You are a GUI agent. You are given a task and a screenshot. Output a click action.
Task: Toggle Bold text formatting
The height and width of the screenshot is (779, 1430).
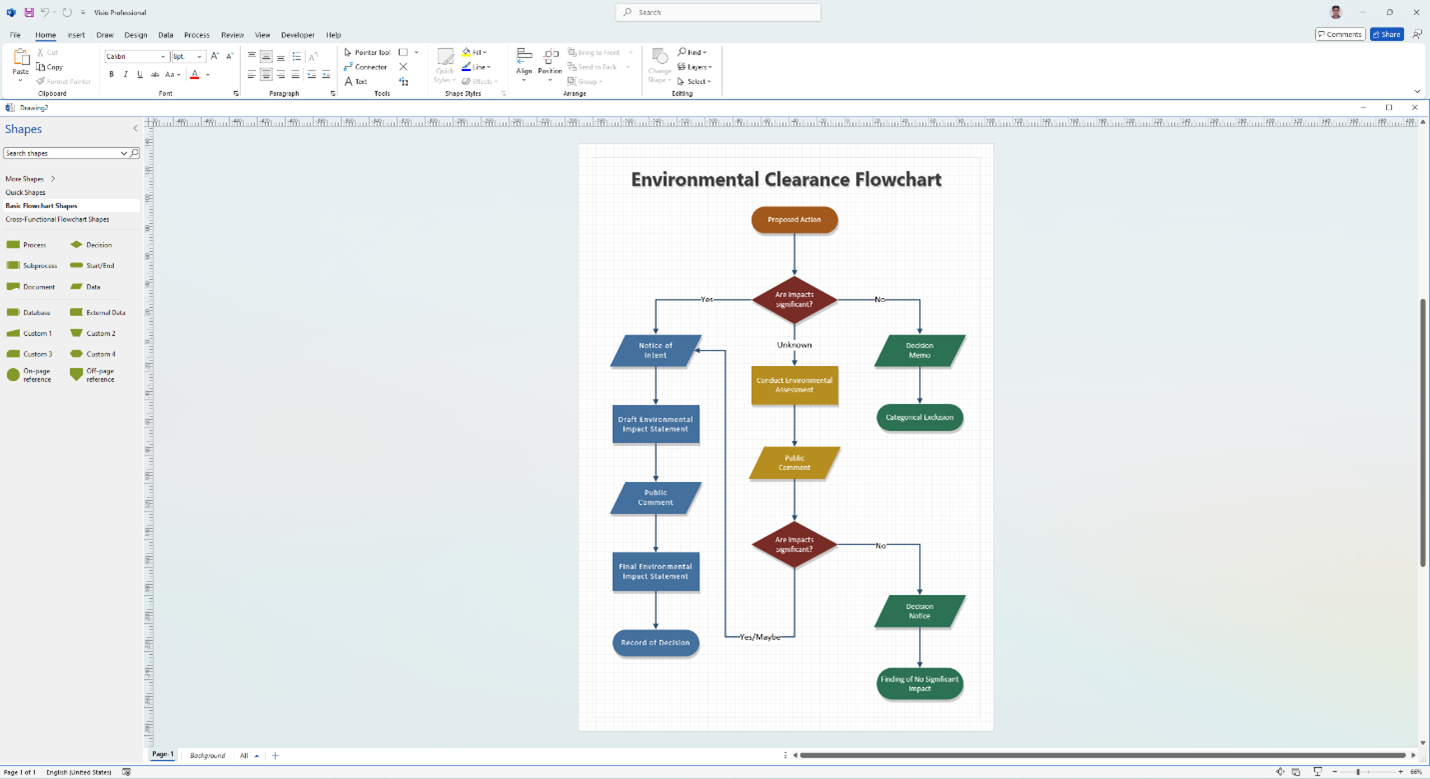click(x=111, y=75)
